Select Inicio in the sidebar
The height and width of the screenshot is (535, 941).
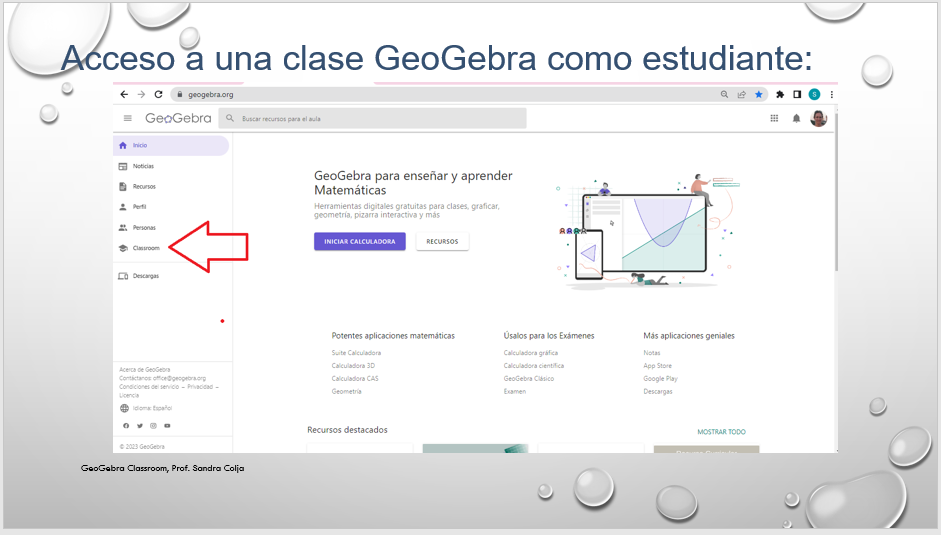coord(171,145)
